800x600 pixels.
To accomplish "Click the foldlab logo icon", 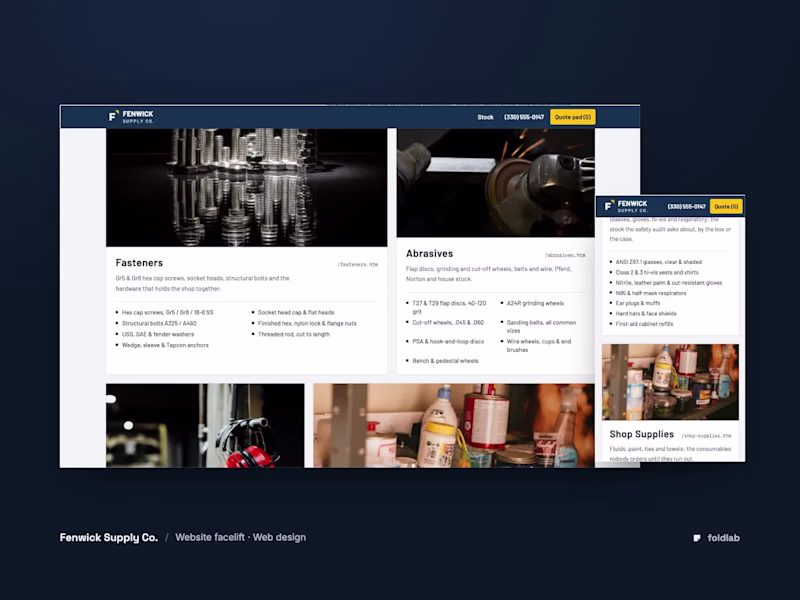I will point(697,538).
